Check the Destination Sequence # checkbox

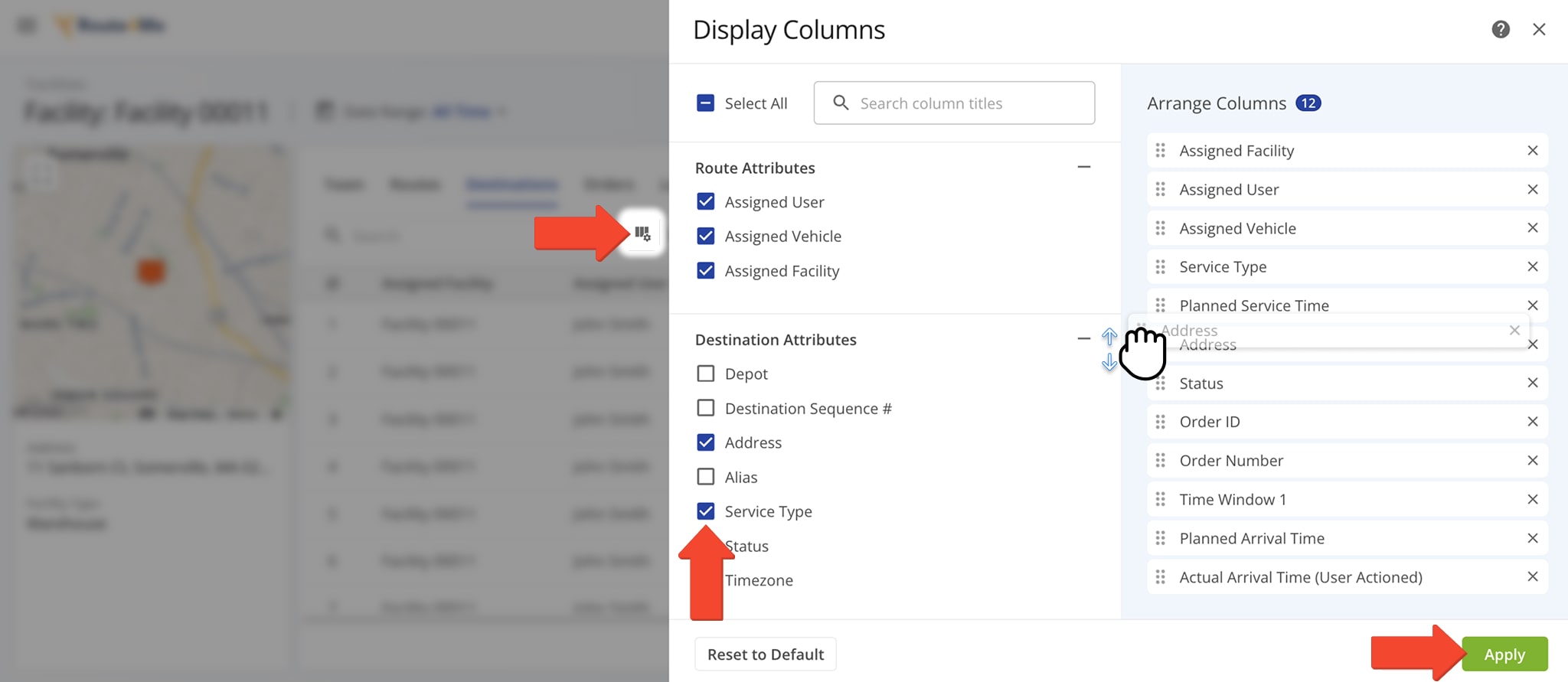[x=706, y=408]
